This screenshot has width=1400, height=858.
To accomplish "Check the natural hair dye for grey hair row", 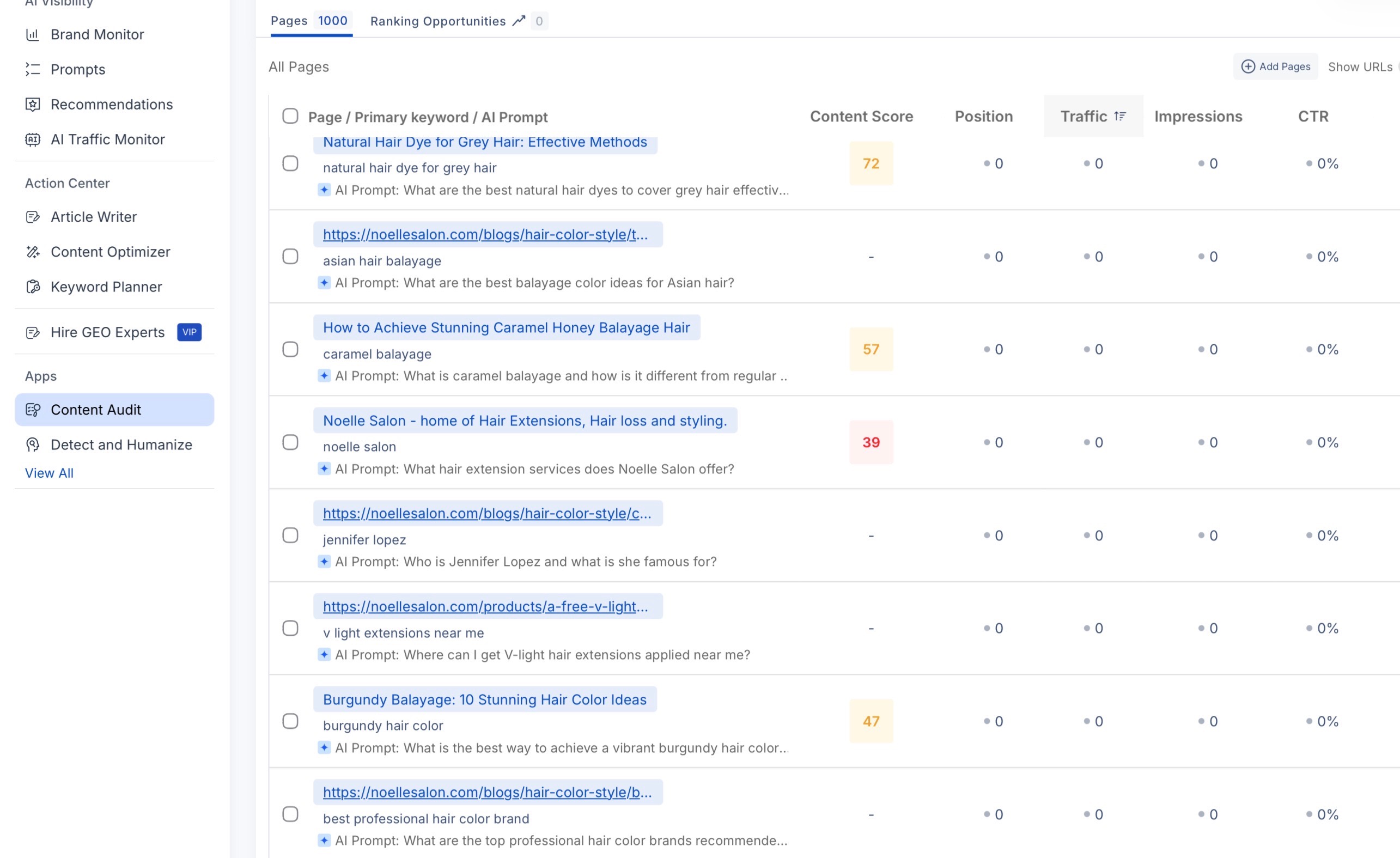I will tap(290, 163).
